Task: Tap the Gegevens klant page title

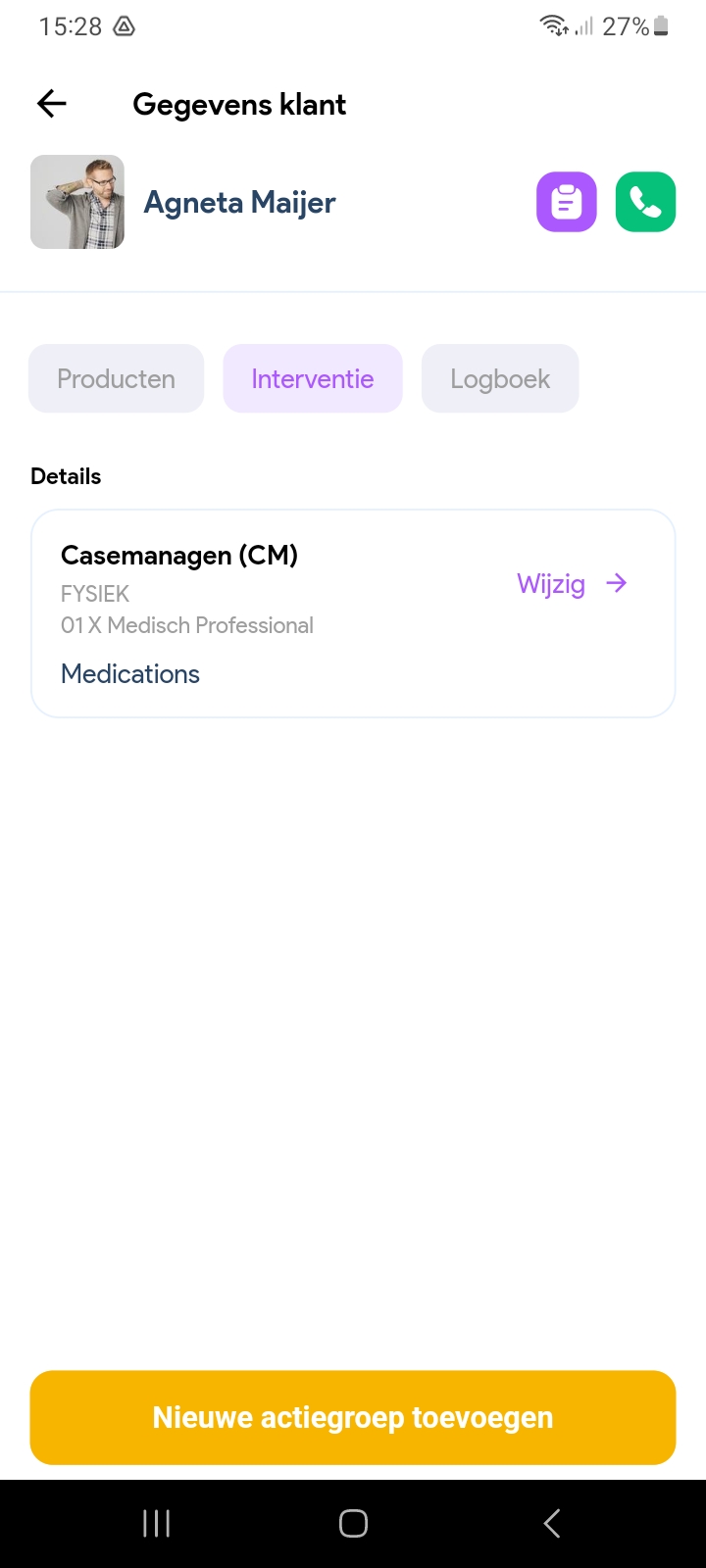Action: (239, 105)
